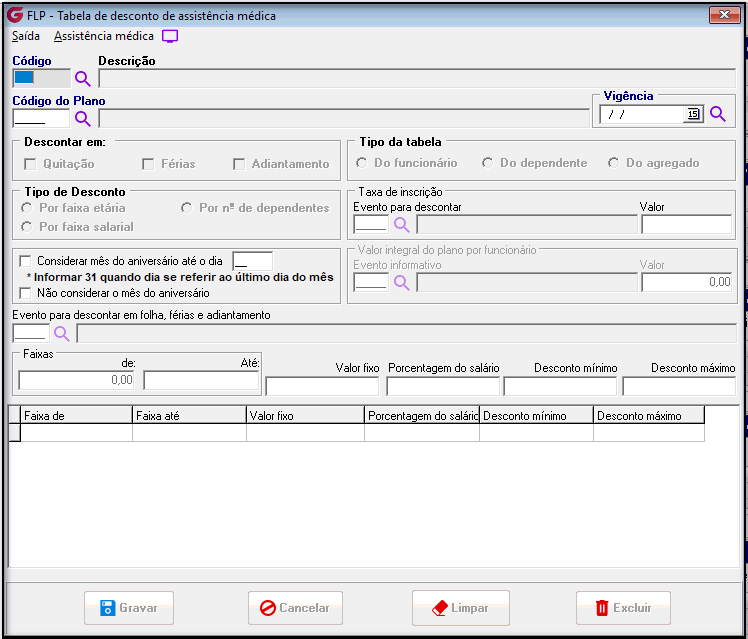The image size is (748, 639).
Task: Check the Férias checkbox
Action: coord(148,164)
